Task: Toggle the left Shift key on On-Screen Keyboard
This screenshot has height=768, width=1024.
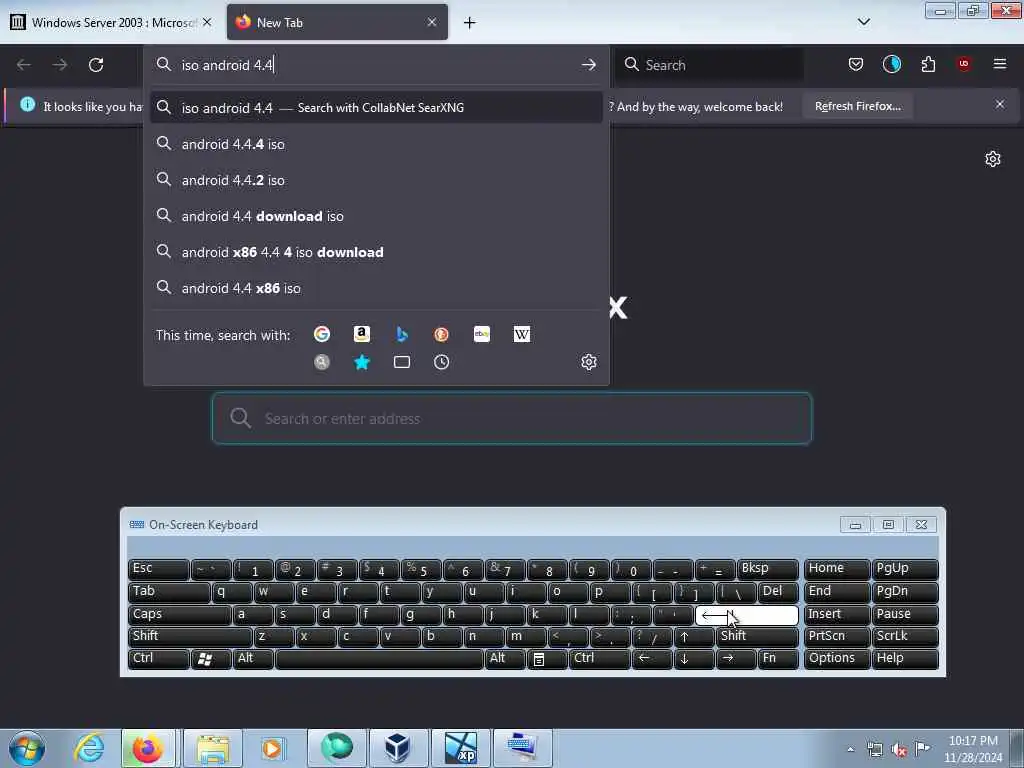Action: click(x=190, y=637)
